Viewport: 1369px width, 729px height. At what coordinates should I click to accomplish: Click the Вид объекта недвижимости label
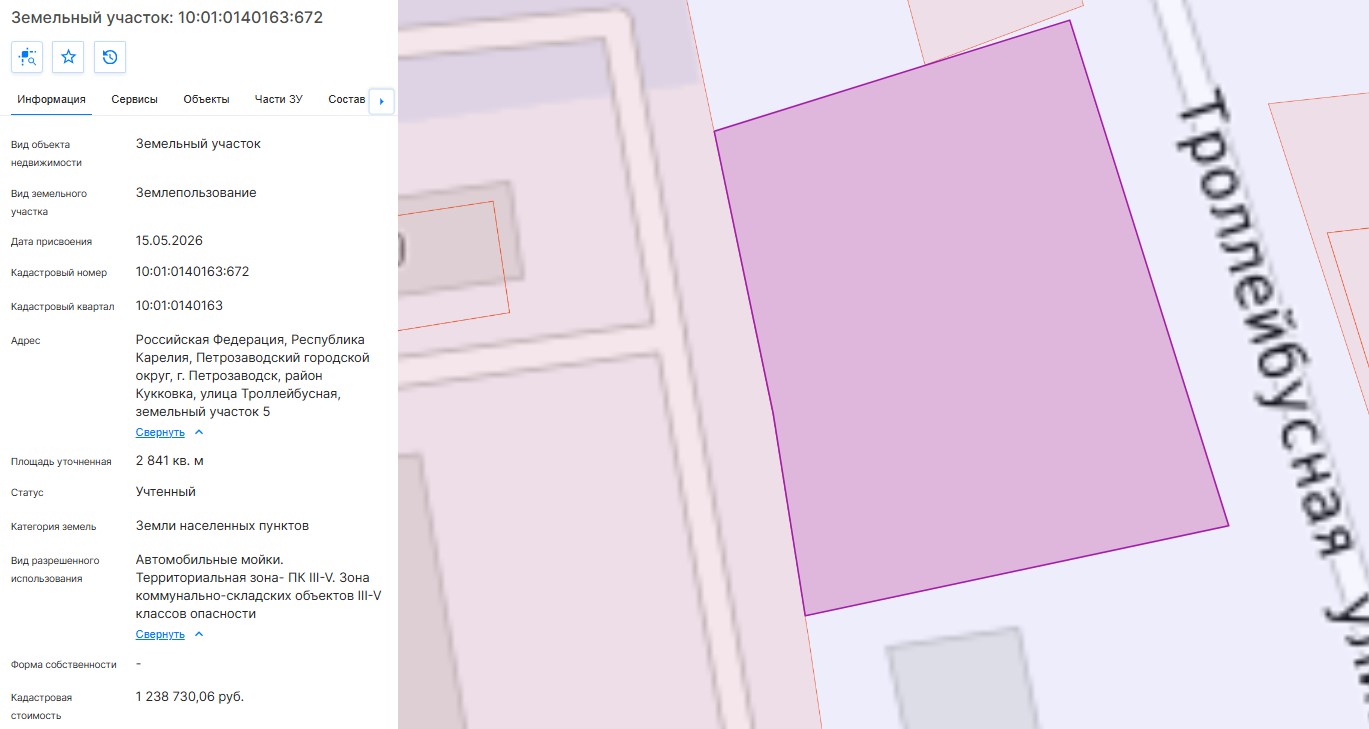coord(47,153)
